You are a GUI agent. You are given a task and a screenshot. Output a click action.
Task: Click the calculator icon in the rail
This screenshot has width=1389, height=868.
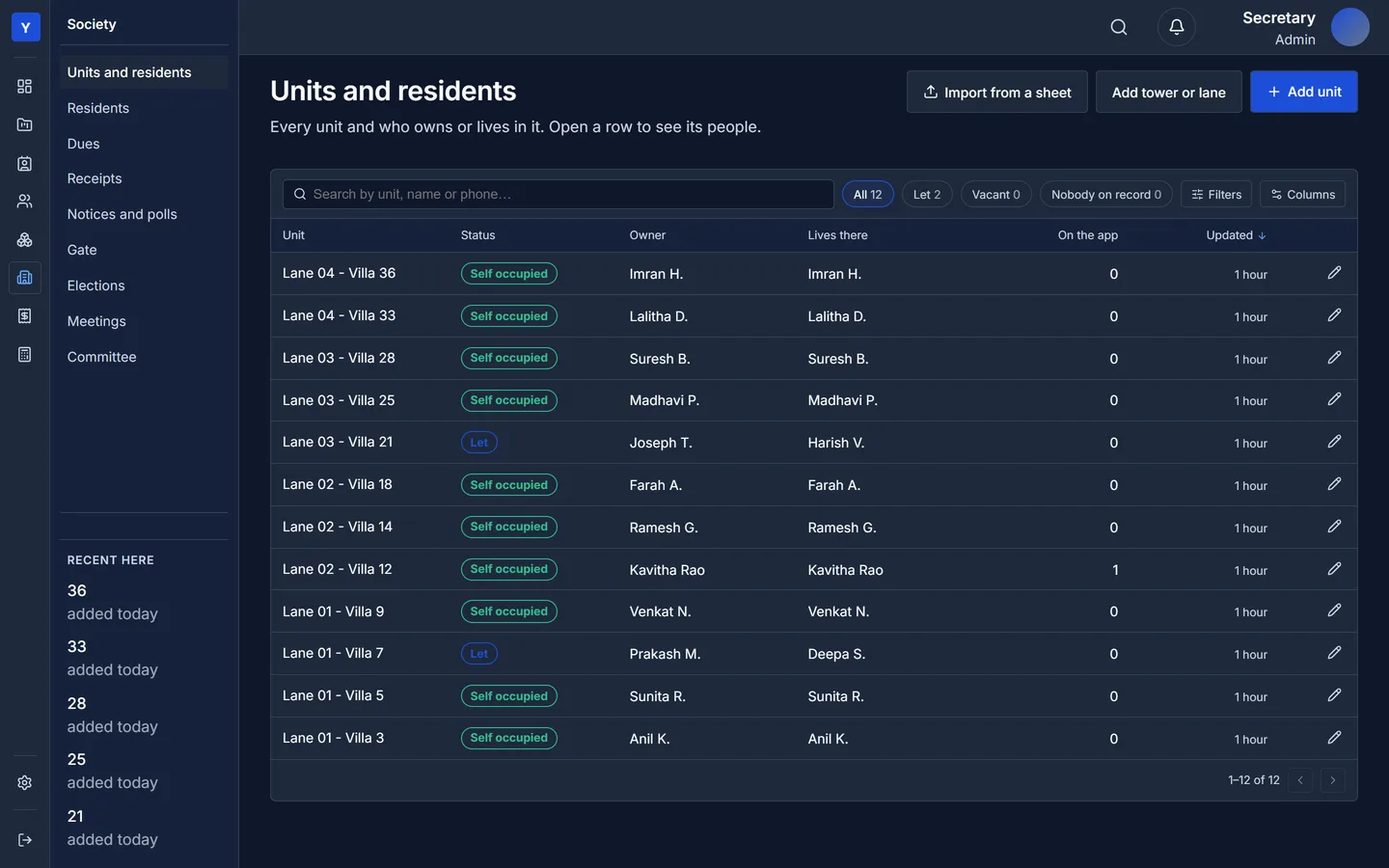point(25,354)
